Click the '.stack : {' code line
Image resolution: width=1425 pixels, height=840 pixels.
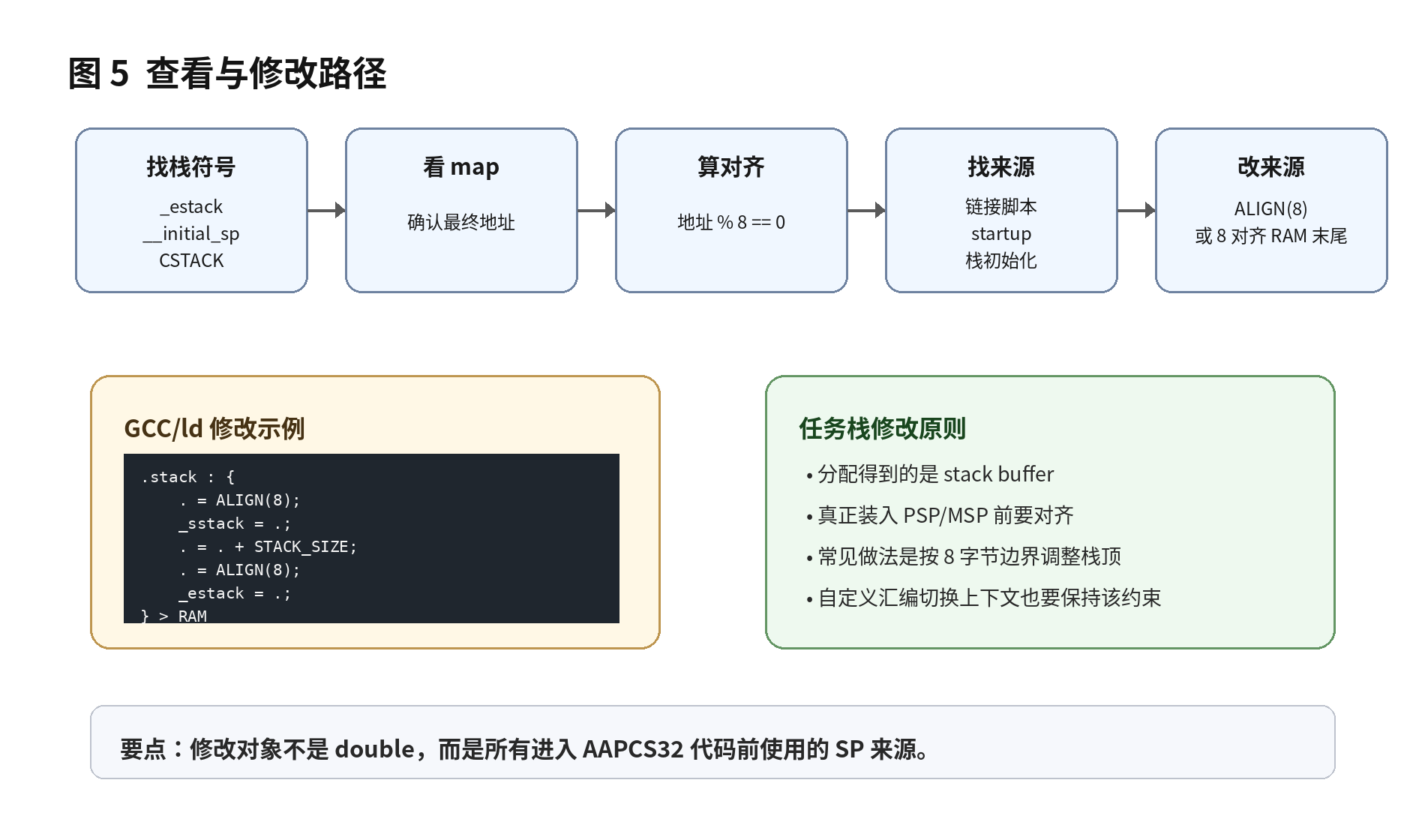tap(188, 477)
